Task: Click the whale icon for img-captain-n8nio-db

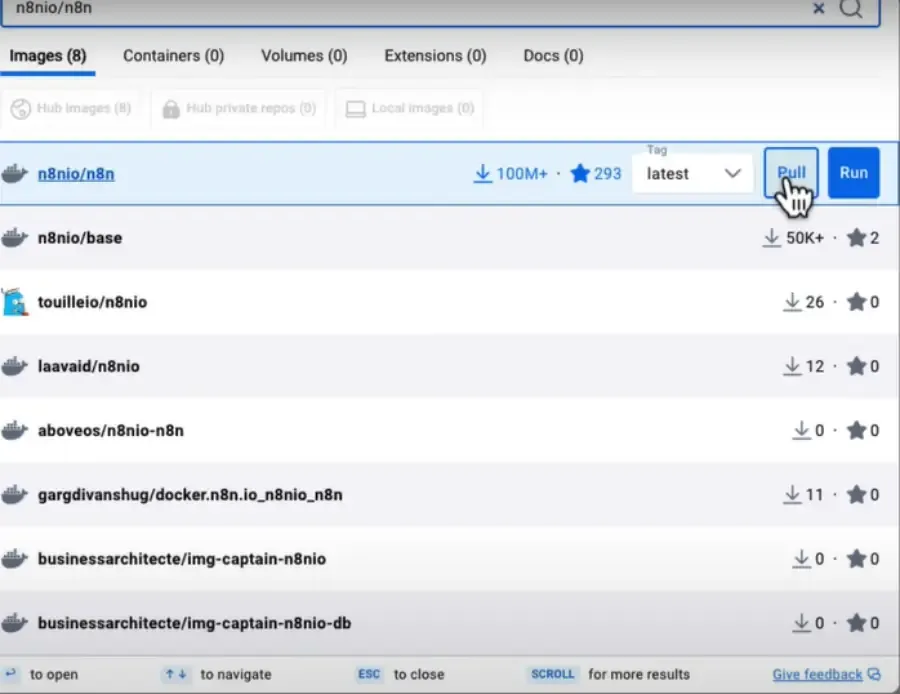Action: pyautogui.click(x=15, y=623)
